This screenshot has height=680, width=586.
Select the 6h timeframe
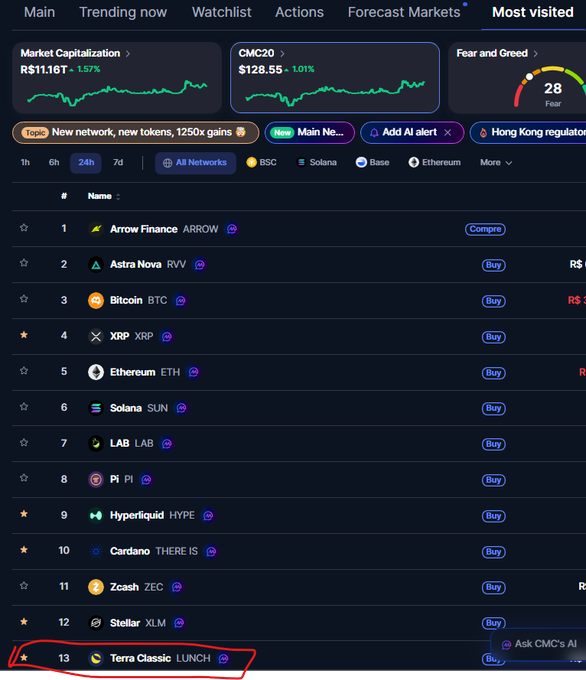pyautogui.click(x=54, y=163)
